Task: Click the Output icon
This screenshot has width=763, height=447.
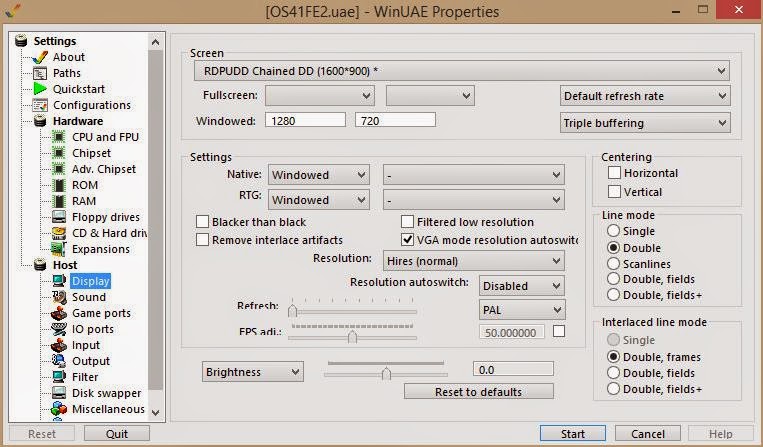Action: tap(59, 361)
